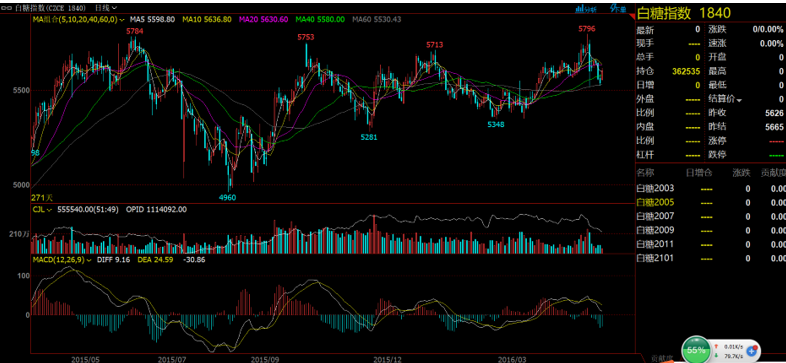Open the 分析 analysis chart icon
This screenshot has width=786, height=363.
coord(585,8)
